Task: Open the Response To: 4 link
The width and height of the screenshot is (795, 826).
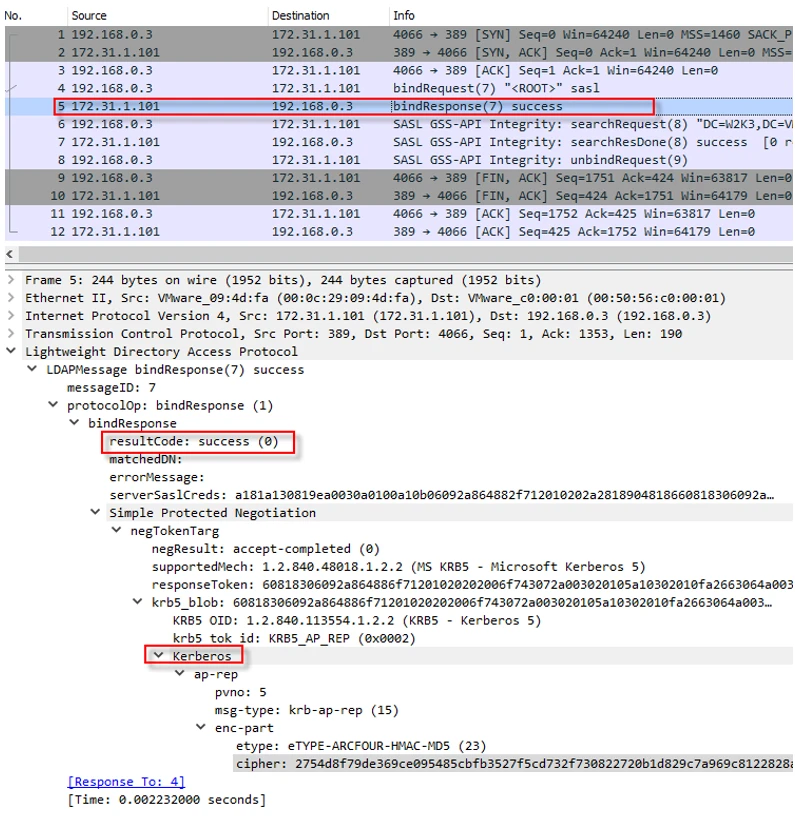Action: pyautogui.click(x=126, y=782)
